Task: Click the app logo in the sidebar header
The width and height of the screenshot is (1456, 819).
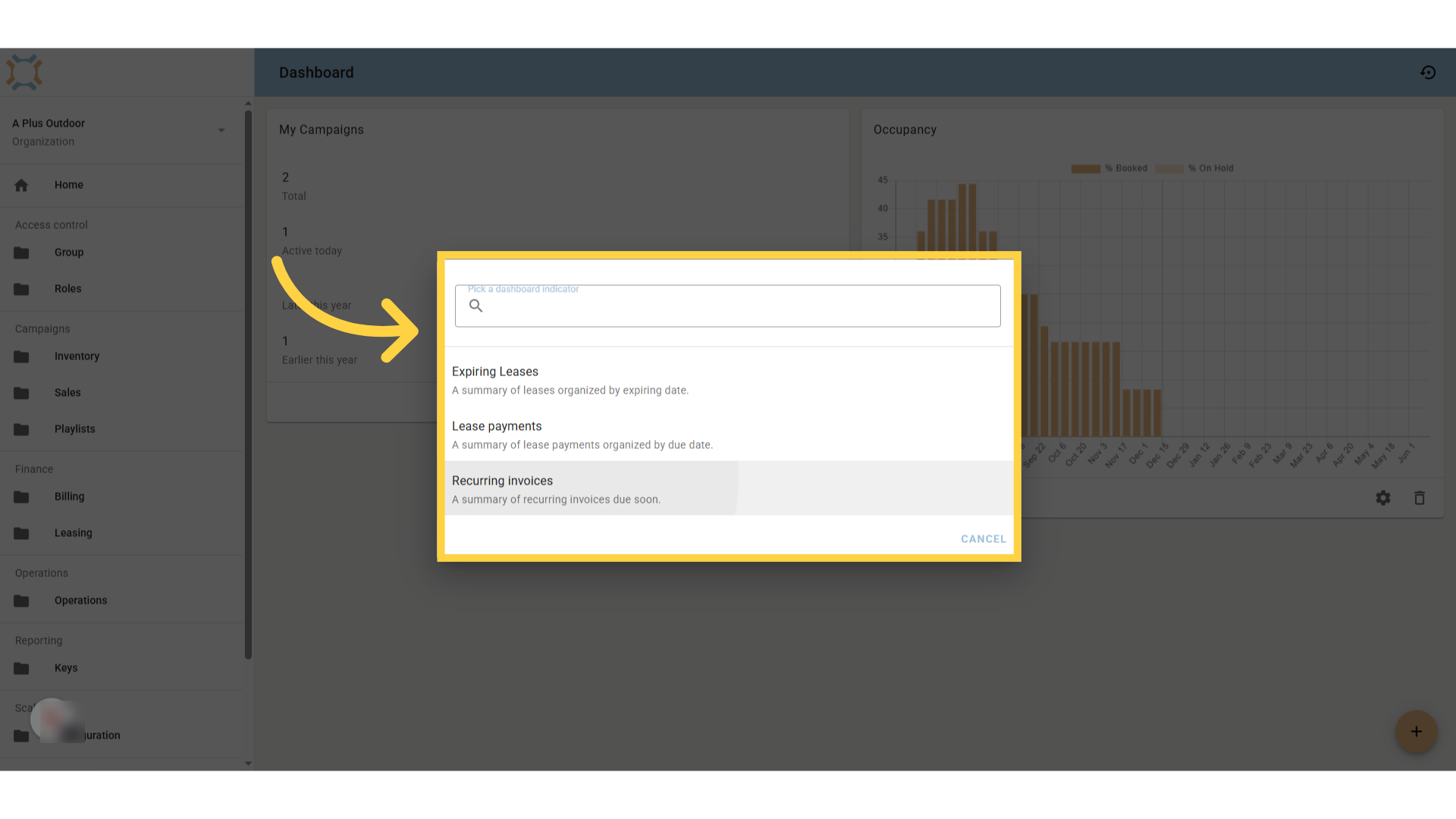Action: tap(24, 73)
